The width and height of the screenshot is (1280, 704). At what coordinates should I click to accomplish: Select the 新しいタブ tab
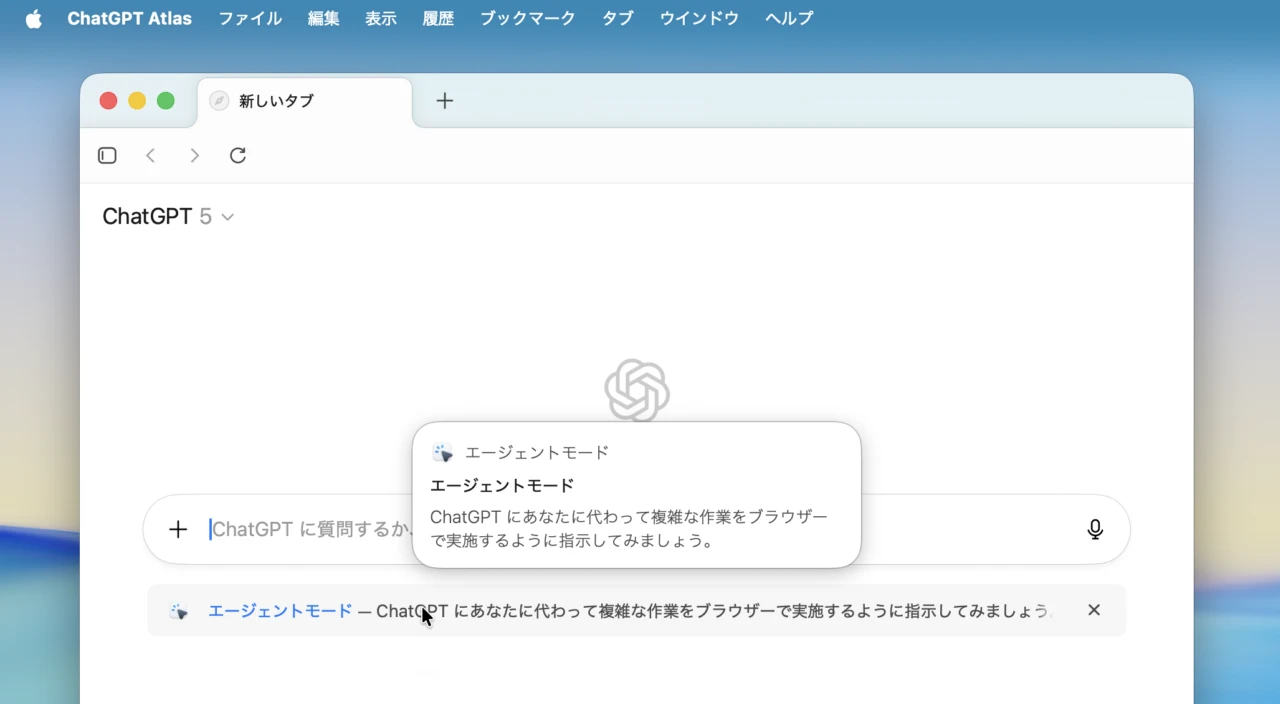[x=305, y=101]
